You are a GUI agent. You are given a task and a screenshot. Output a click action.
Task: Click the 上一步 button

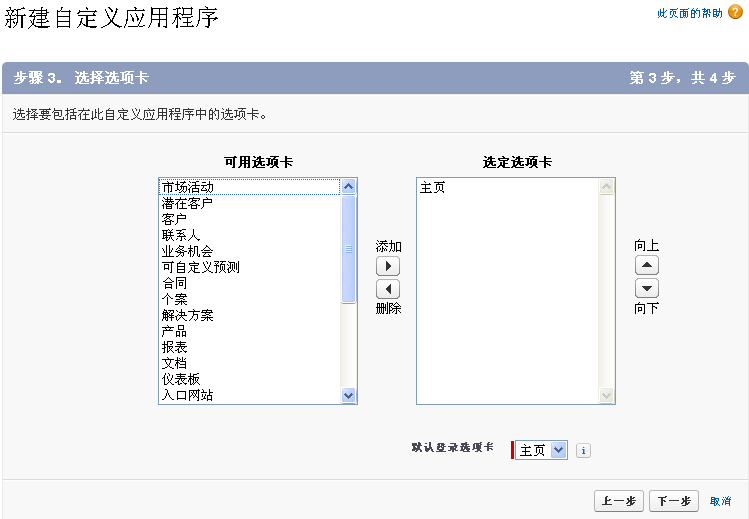(618, 501)
